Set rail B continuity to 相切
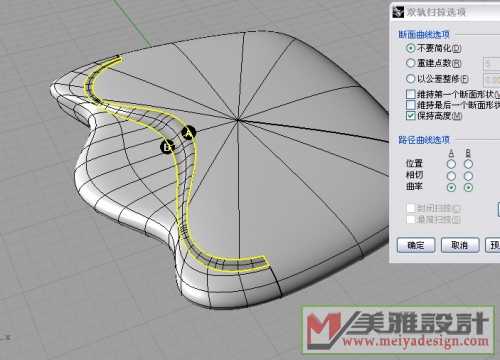 [x=468, y=176]
